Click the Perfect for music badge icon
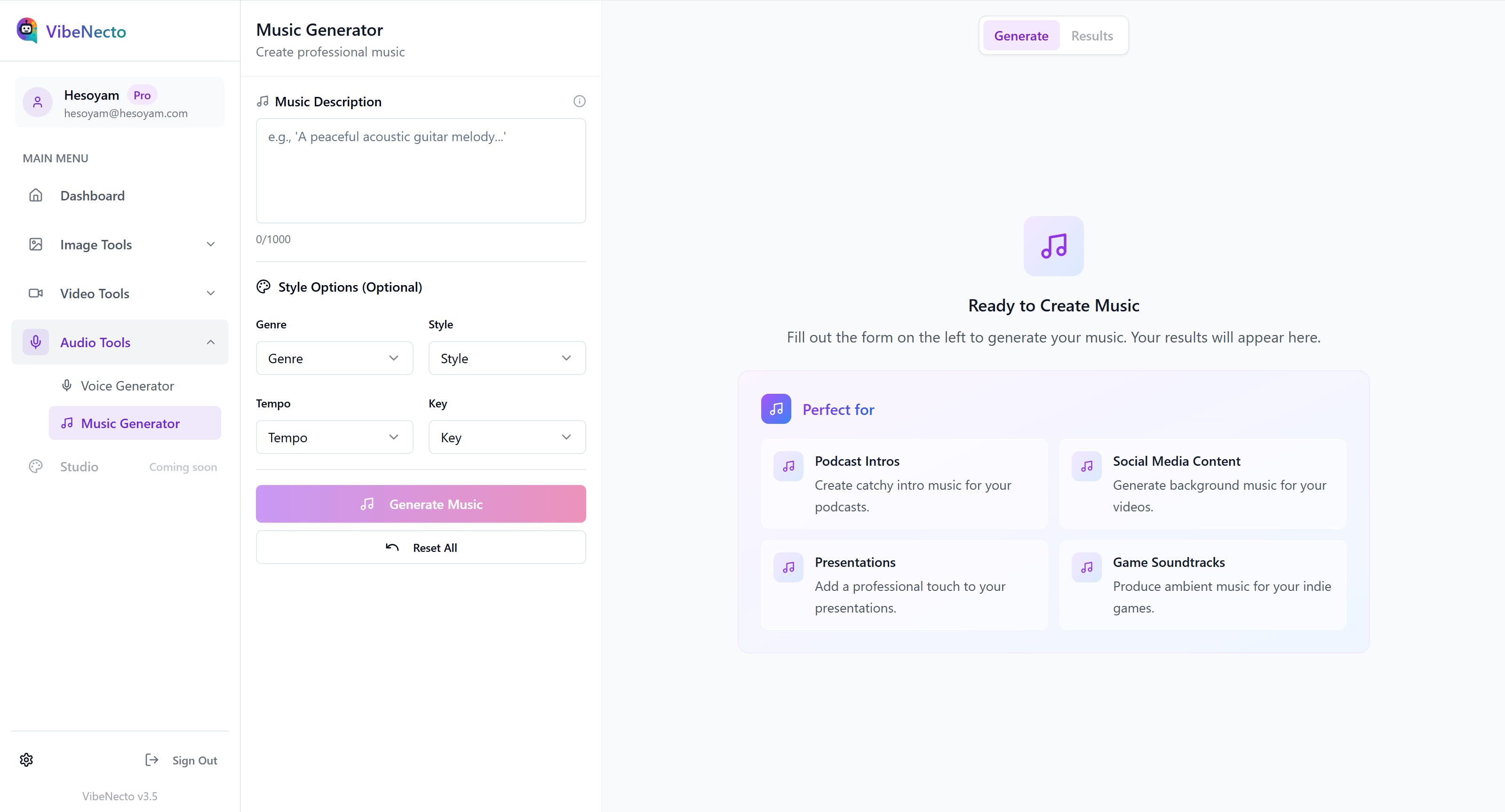The width and height of the screenshot is (1505, 812). (x=776, y=409)
